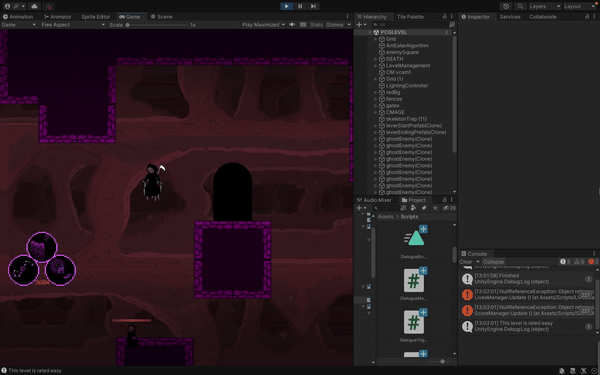Expand the DEATH object in Hierarchy
The width and height of the screenshot is (600, 375).
point(376,59)
